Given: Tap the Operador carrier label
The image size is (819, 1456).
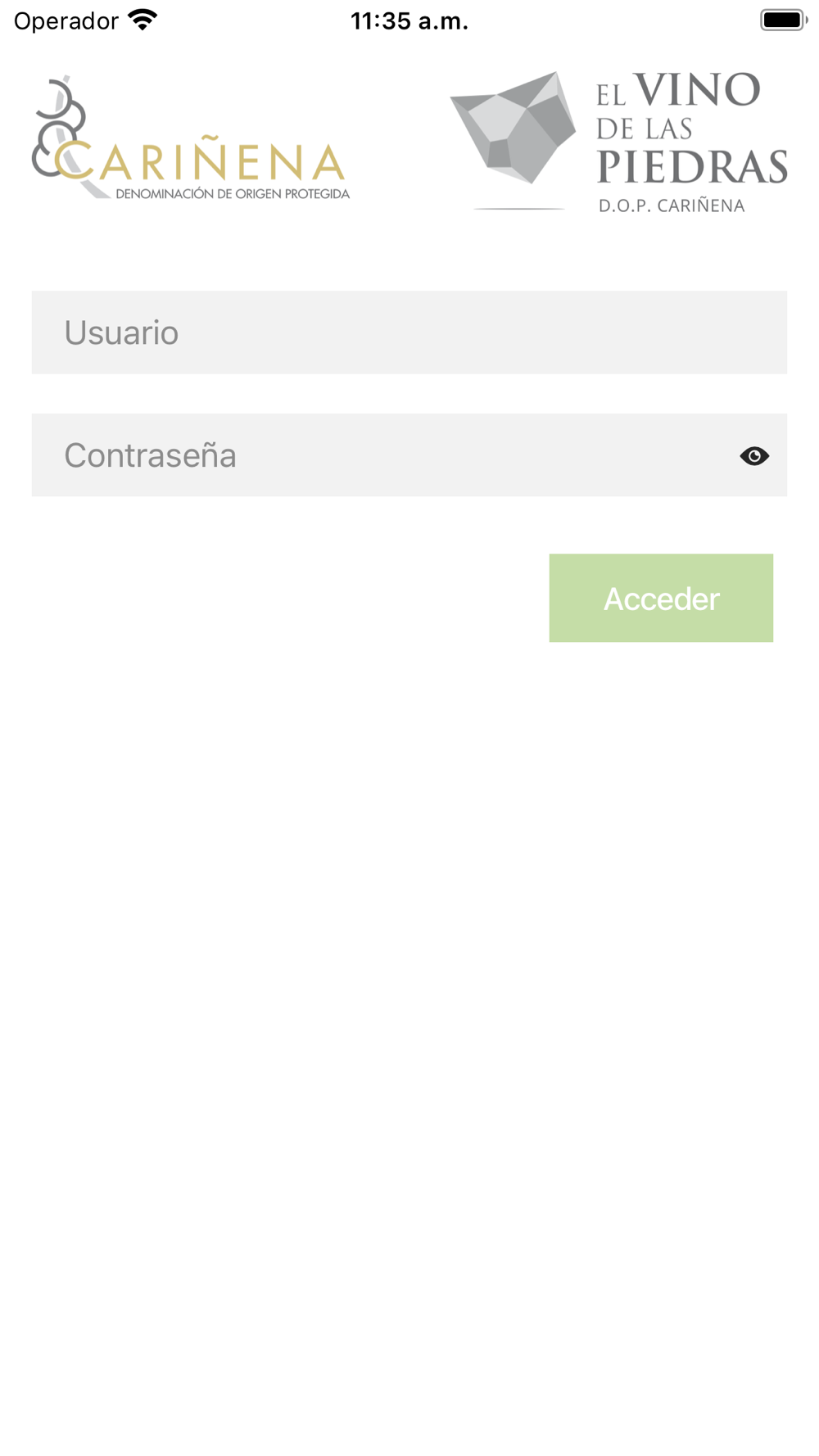Looking at the screenshot, I should (66, 20).
